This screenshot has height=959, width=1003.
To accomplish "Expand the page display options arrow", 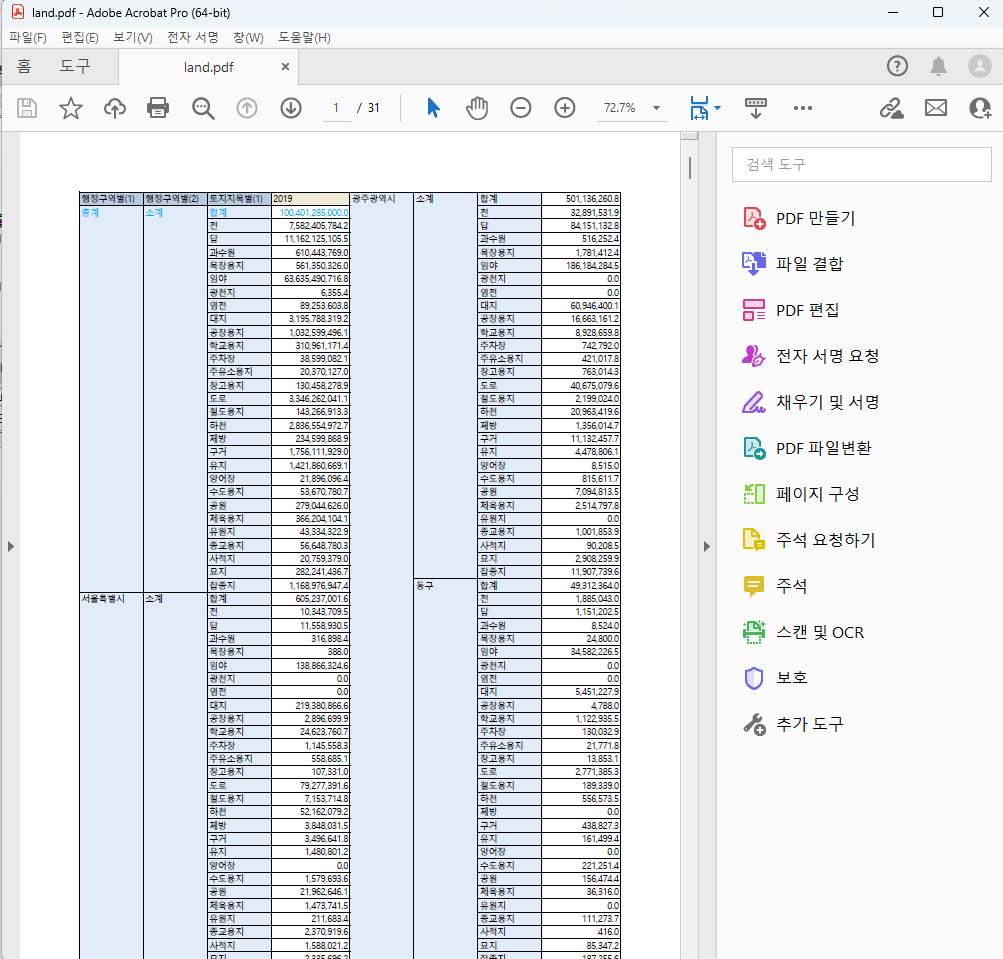I will (718, 108).
